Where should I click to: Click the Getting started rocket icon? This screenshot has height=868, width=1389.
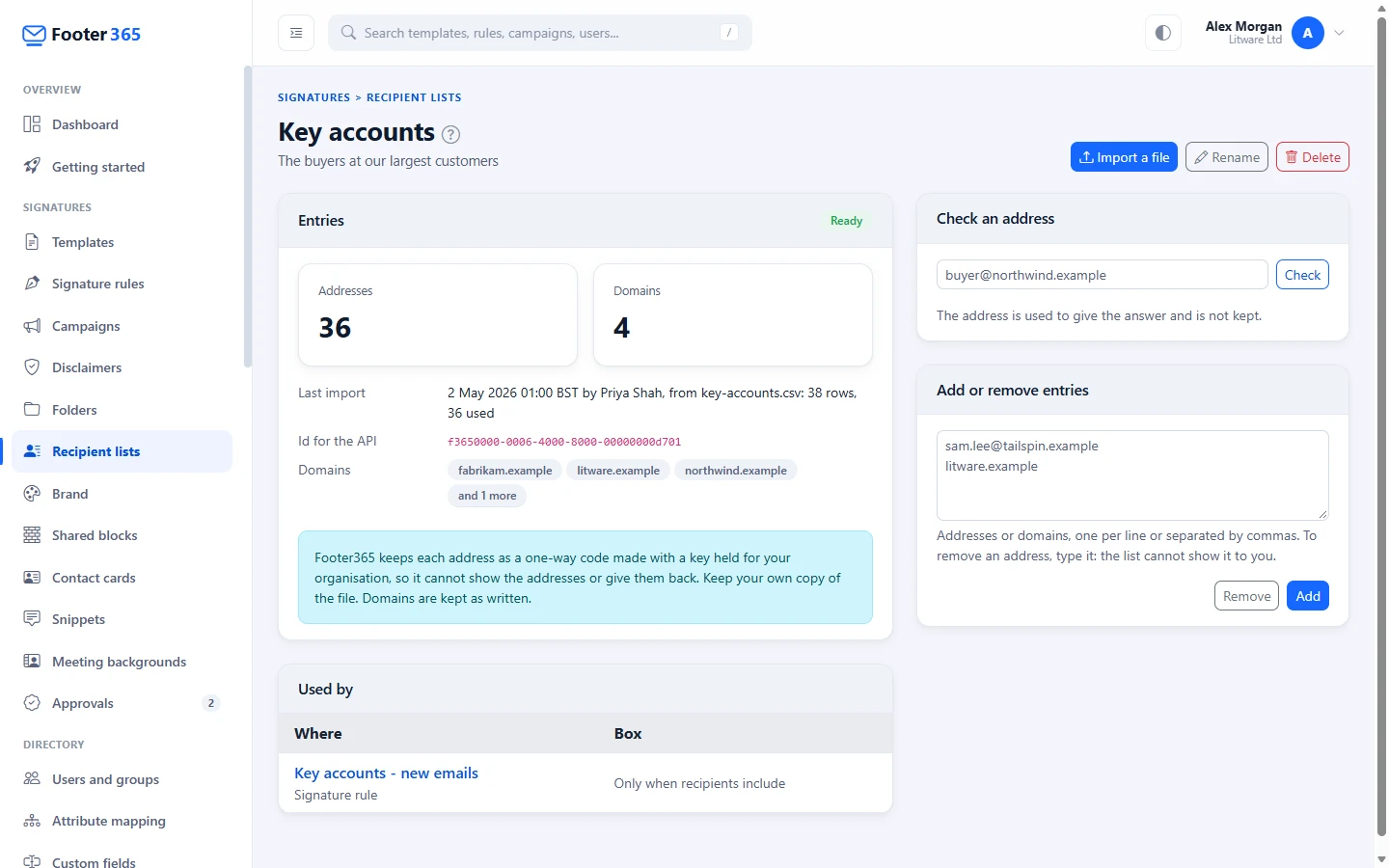(32, 166)
